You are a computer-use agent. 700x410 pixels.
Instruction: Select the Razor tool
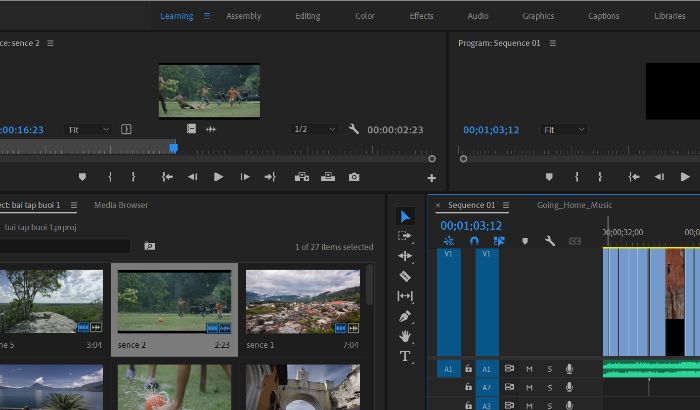405,276
